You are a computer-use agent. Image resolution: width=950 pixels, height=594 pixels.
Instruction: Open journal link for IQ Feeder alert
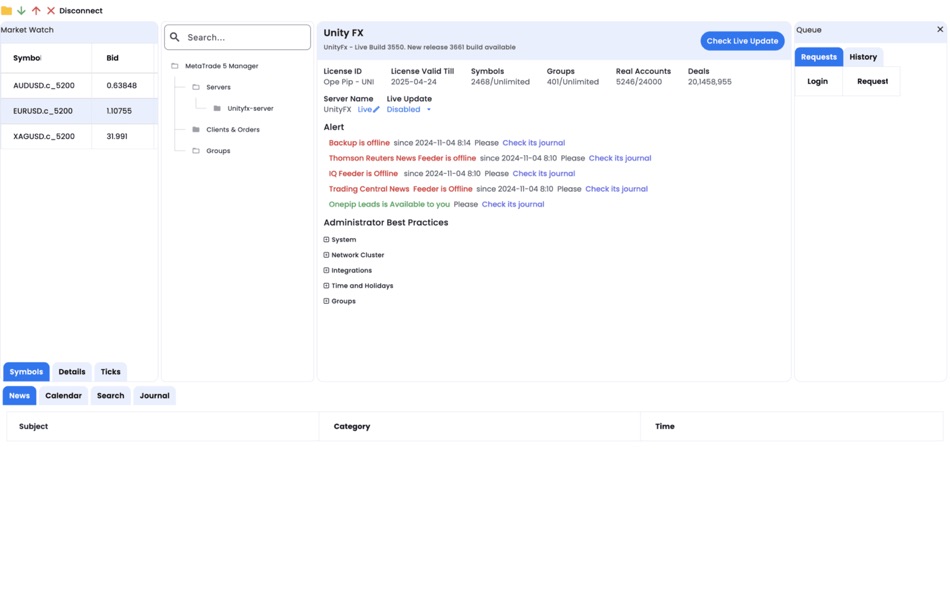tap(544, 173)
